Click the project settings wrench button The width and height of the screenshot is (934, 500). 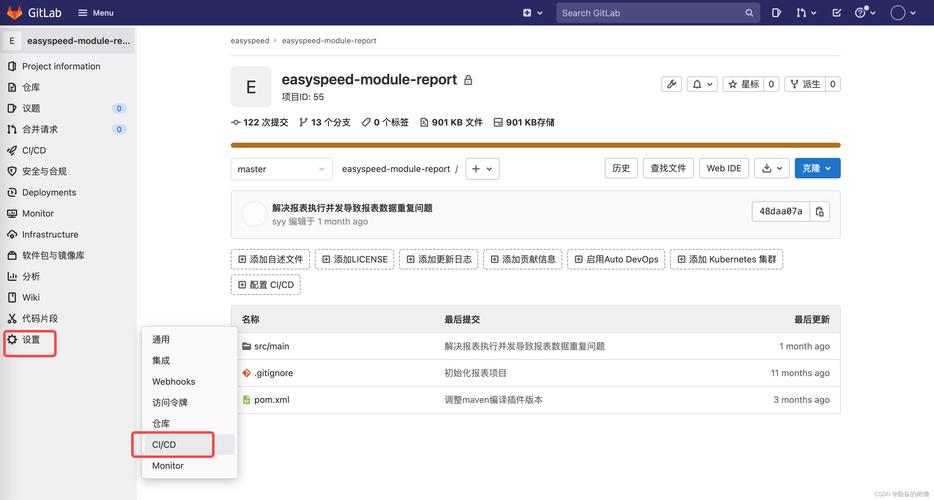671,84
